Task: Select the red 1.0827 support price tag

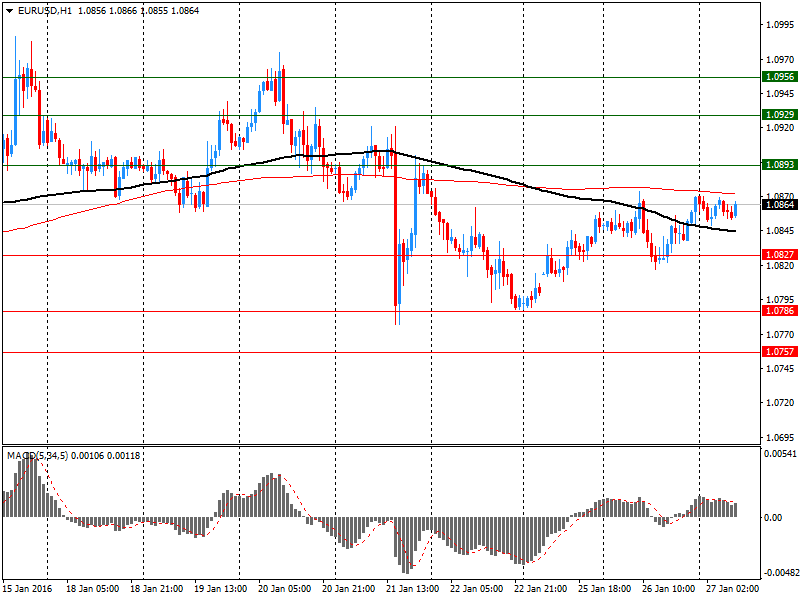Action: click(779, 255)
